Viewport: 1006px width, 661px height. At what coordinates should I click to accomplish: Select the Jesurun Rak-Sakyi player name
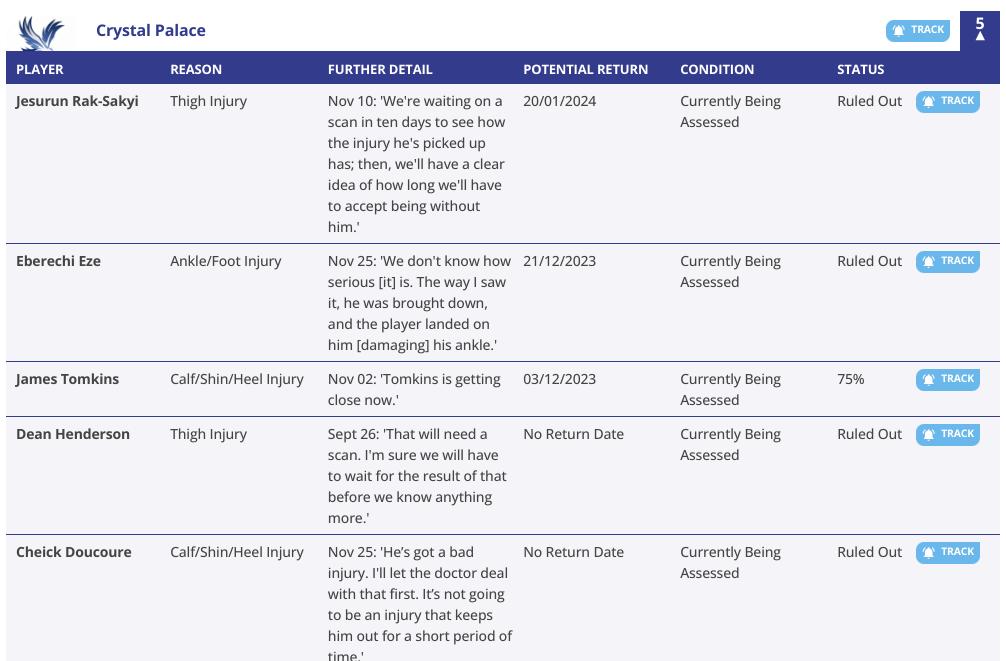pos(77,101)
